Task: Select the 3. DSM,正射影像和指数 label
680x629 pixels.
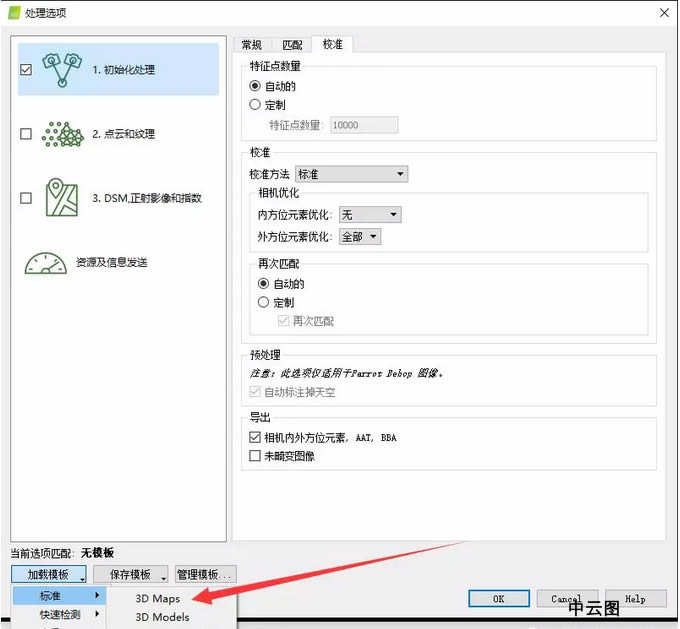Action: tap(147, 198)
